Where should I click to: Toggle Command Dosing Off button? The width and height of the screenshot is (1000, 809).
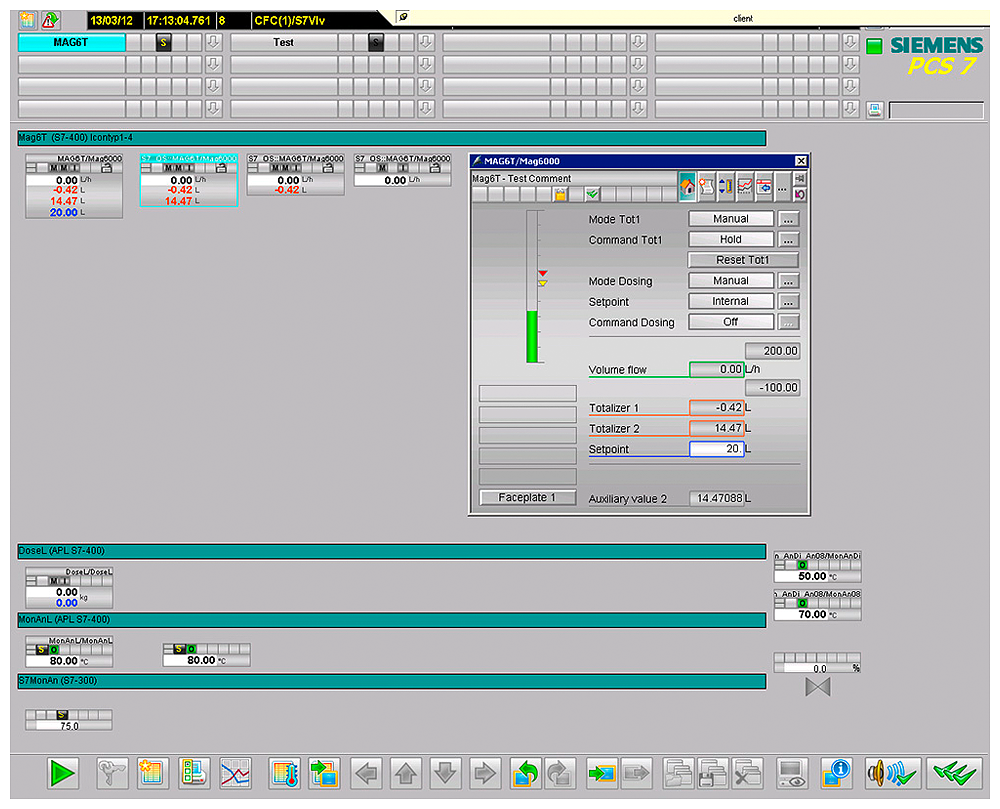731,322
